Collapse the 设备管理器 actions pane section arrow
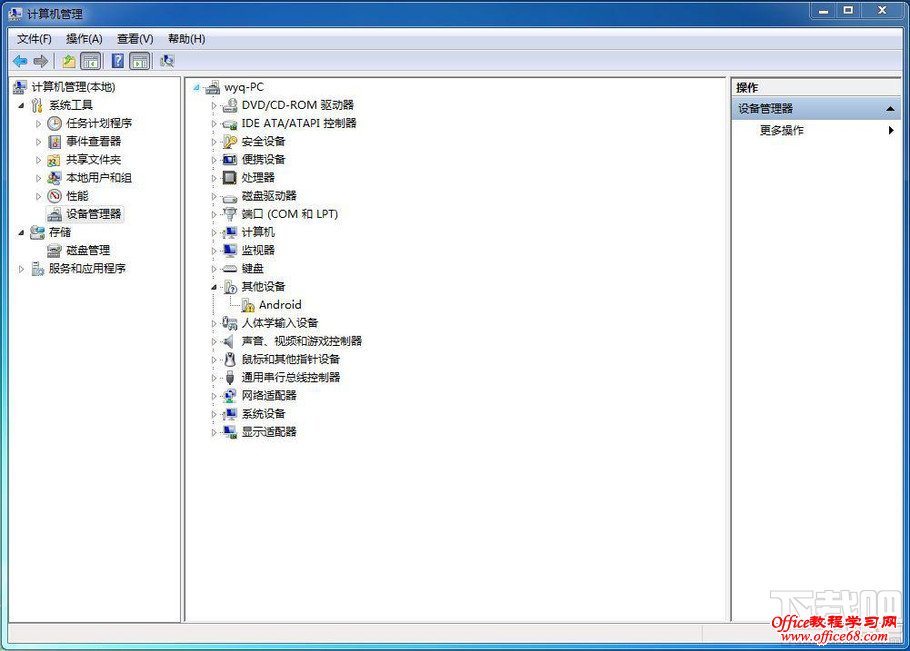 click(x=888, y=108)
